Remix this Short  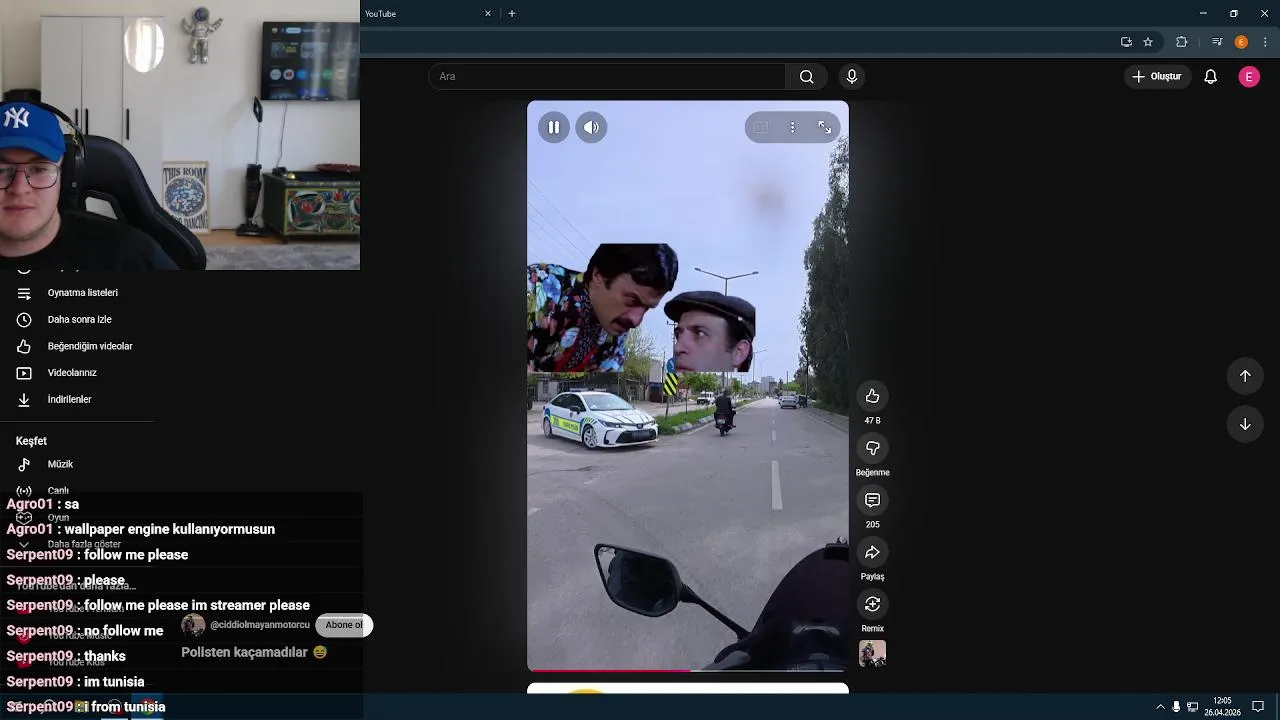click(x=872, y=604)
